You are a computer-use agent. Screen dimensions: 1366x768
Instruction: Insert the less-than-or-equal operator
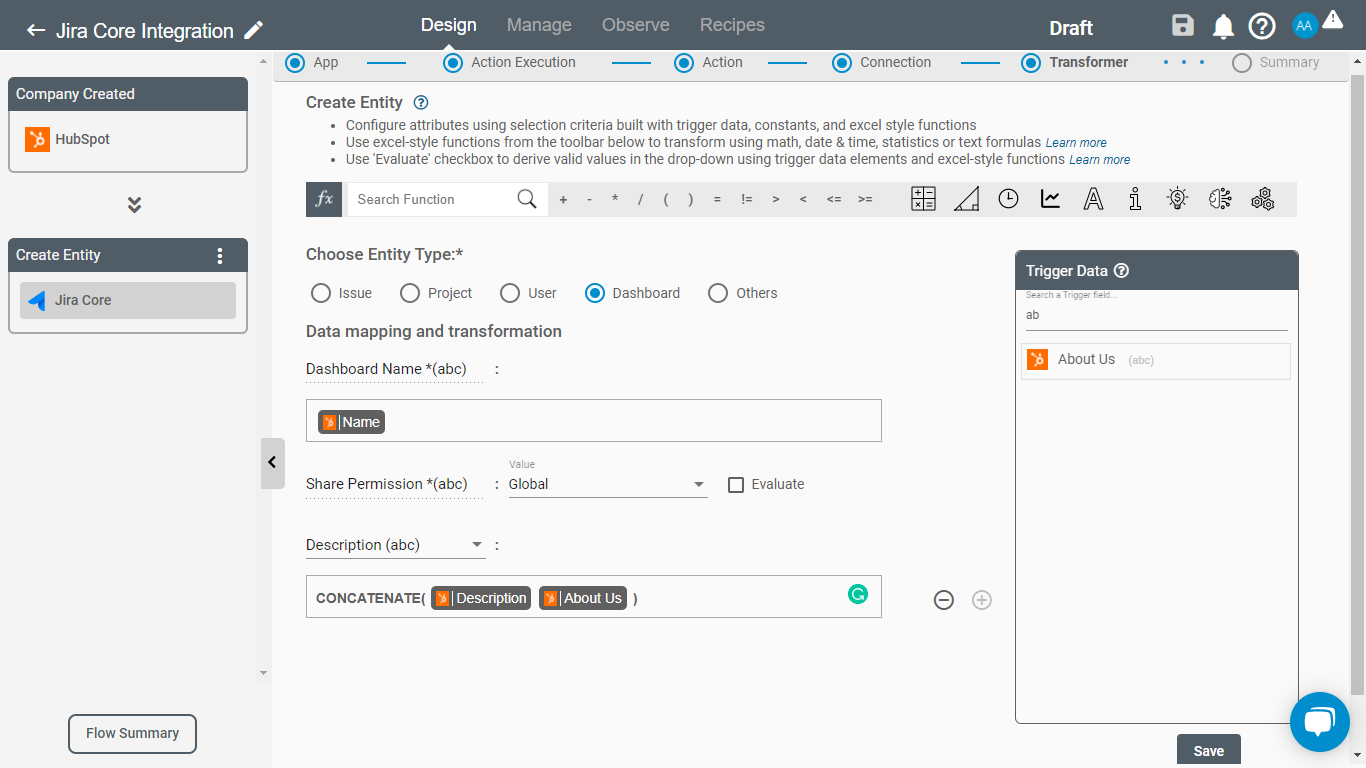(x=834, y=199)
